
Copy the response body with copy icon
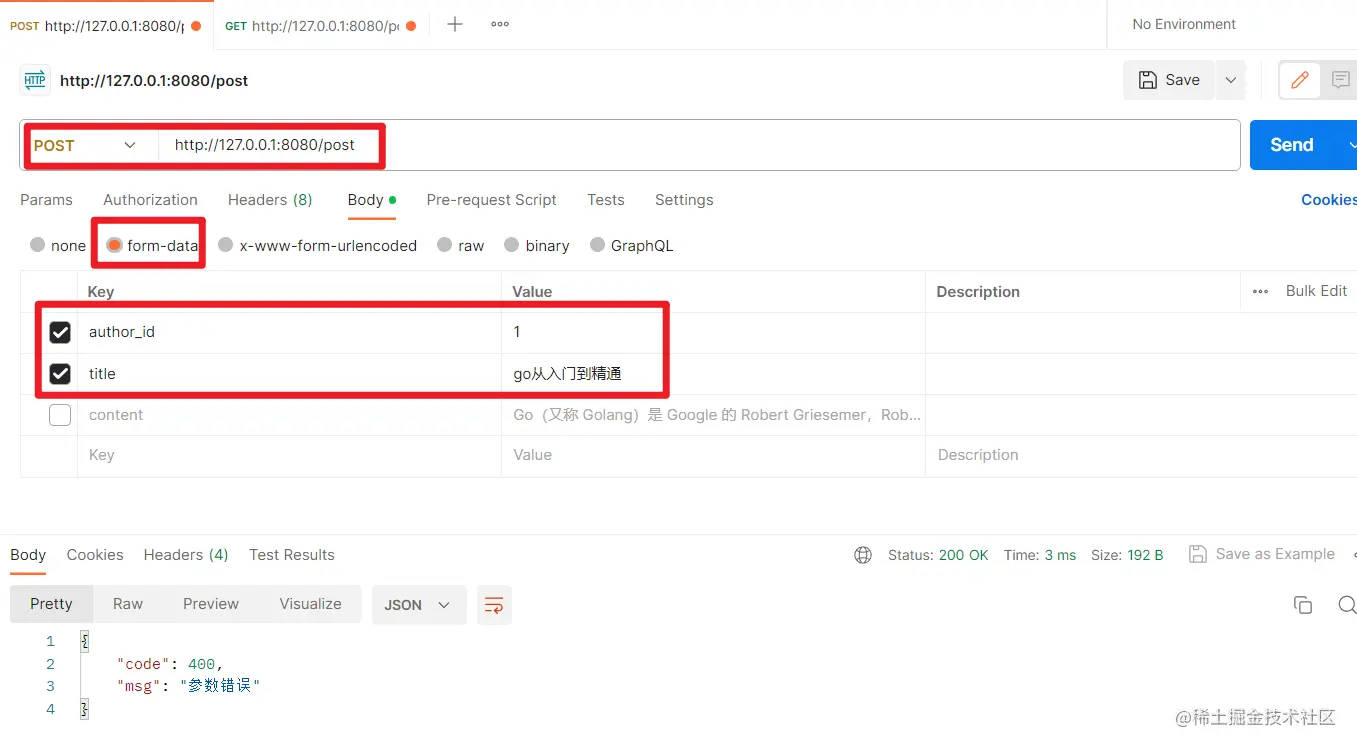pos(1303,605)
